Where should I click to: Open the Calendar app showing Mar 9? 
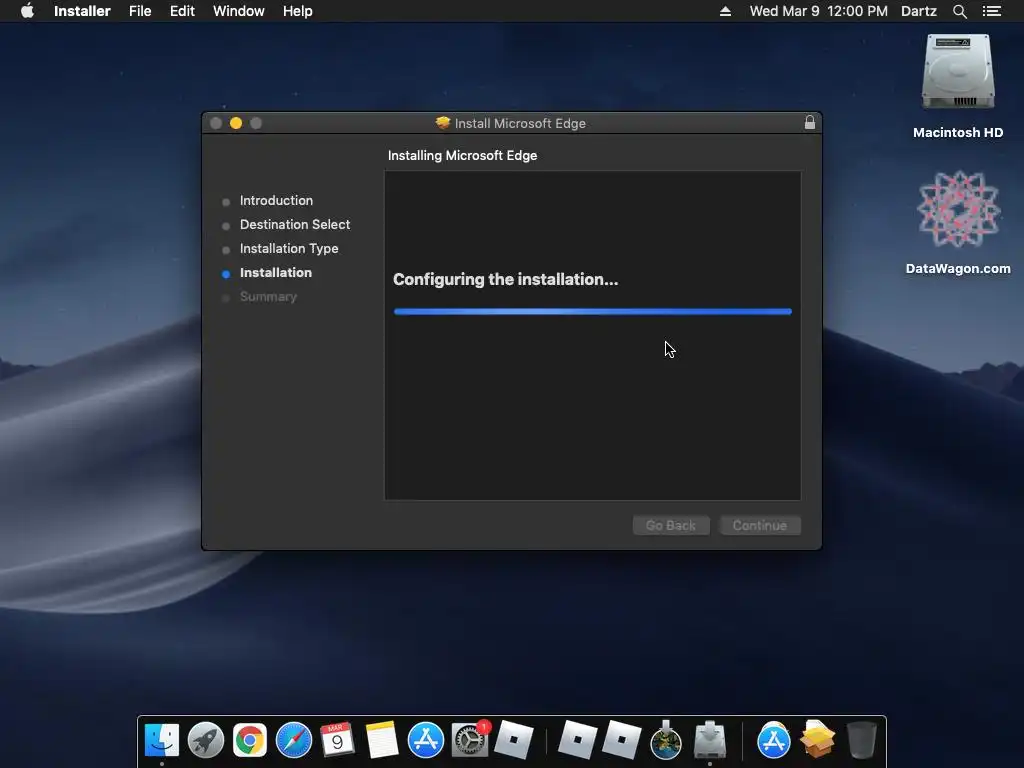(337, 740)
